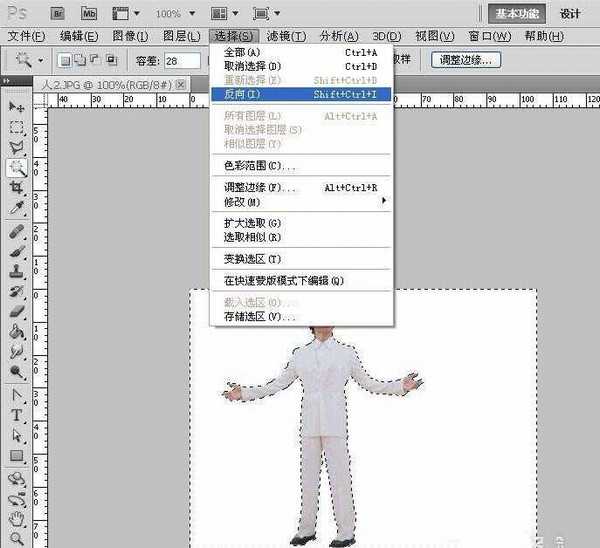Screen dimensions: 600x548
Task: Select the Hand tool
Action: pos(16,518)
